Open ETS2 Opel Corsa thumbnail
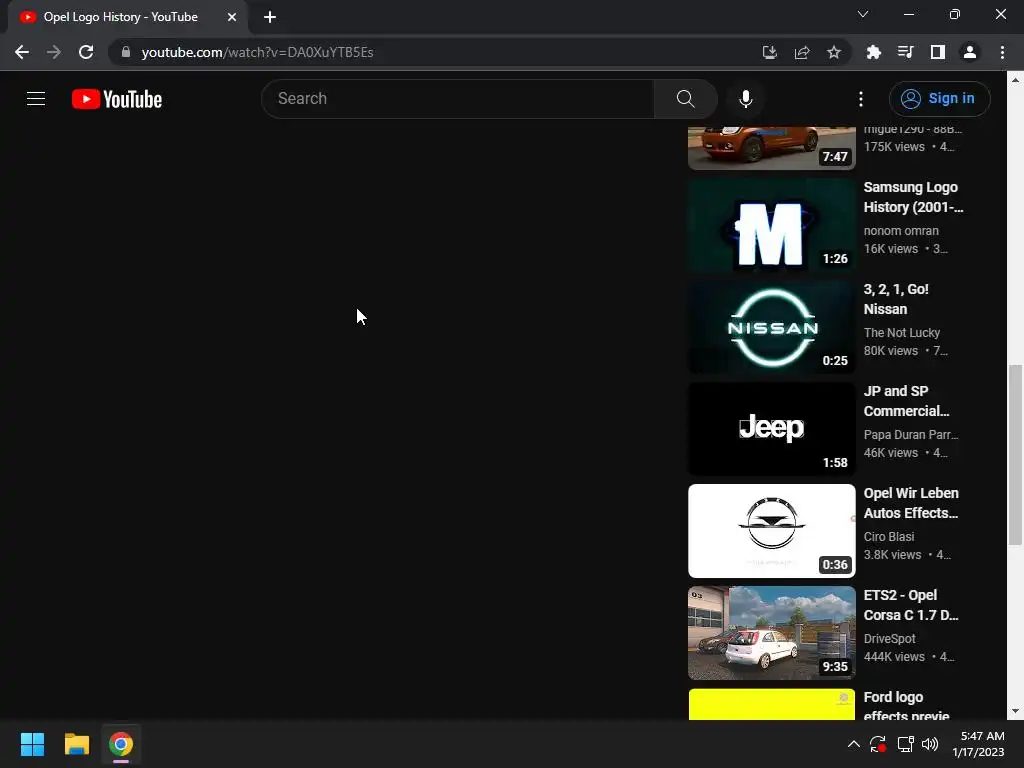This screenshot has height=768, width=1024. [x=771, y=633]
